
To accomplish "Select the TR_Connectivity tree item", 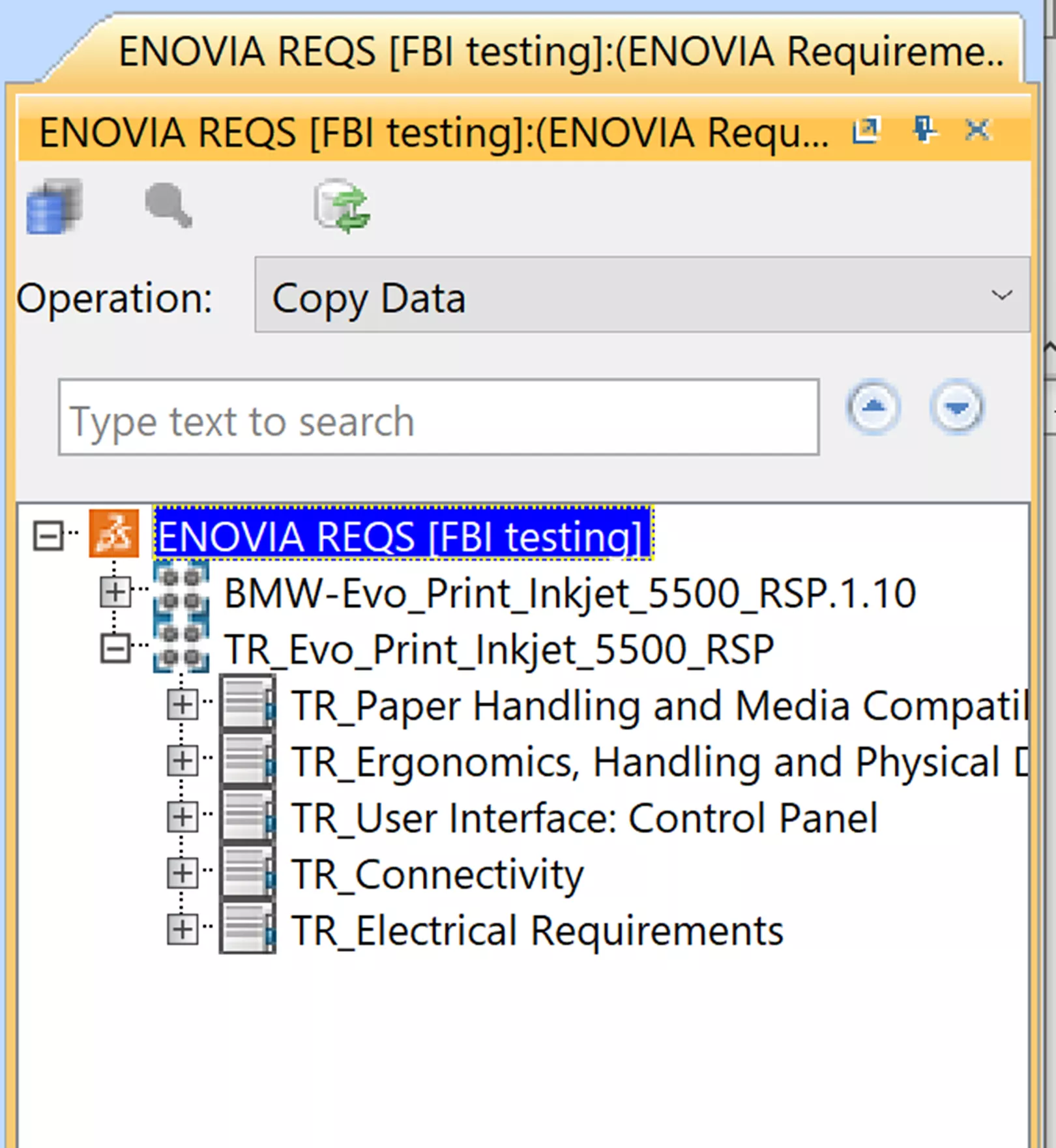I will pos(437,874).
